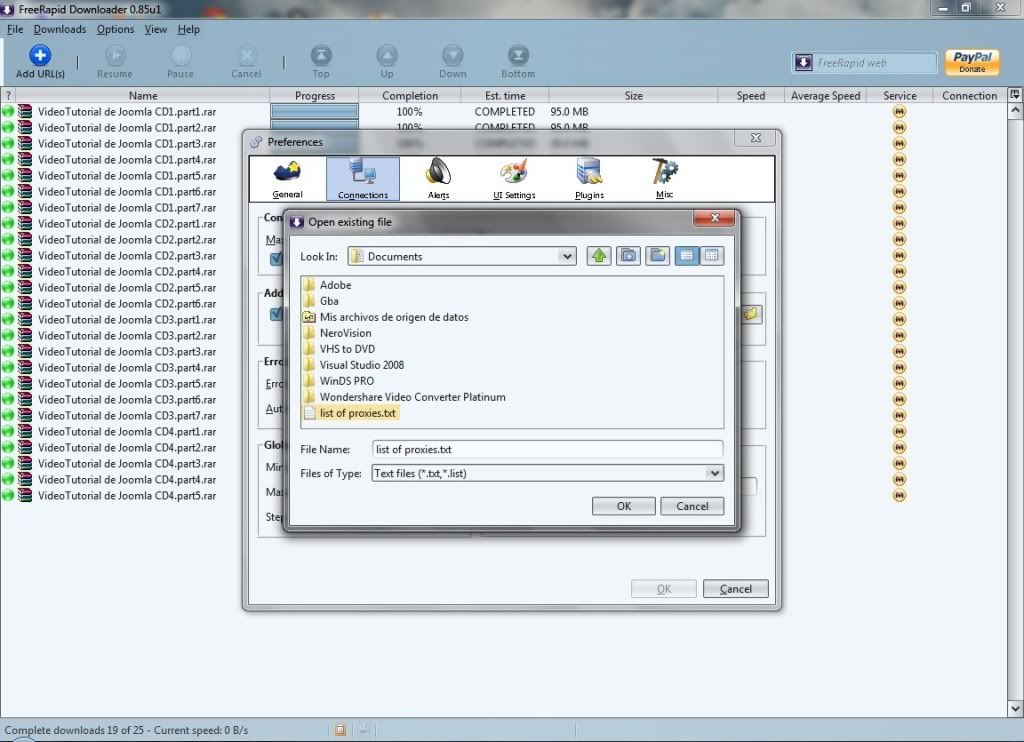Select the Adobe folder
The height and width of the screenshot is (742, 1024).
[328, 285]
